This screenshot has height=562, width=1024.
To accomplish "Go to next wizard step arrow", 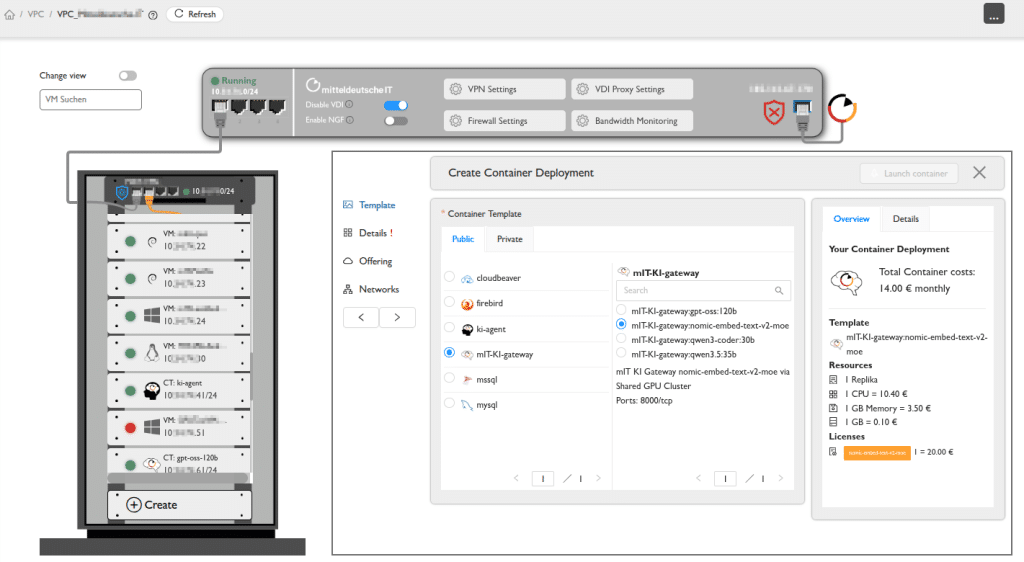I will 397,317.
